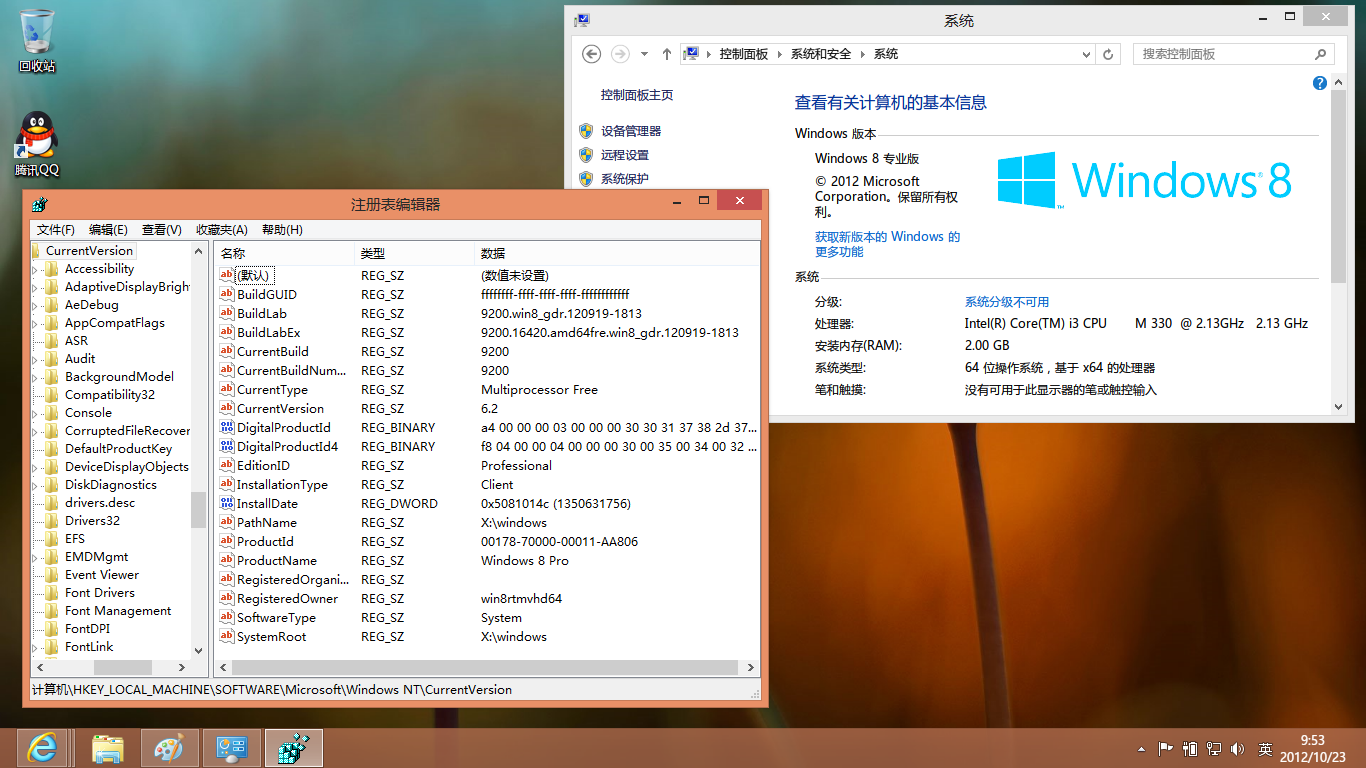1366x768 pixels.
Task: Click the up-level arrow in System window
Action: pyautogui.click(x=667, y=54)
